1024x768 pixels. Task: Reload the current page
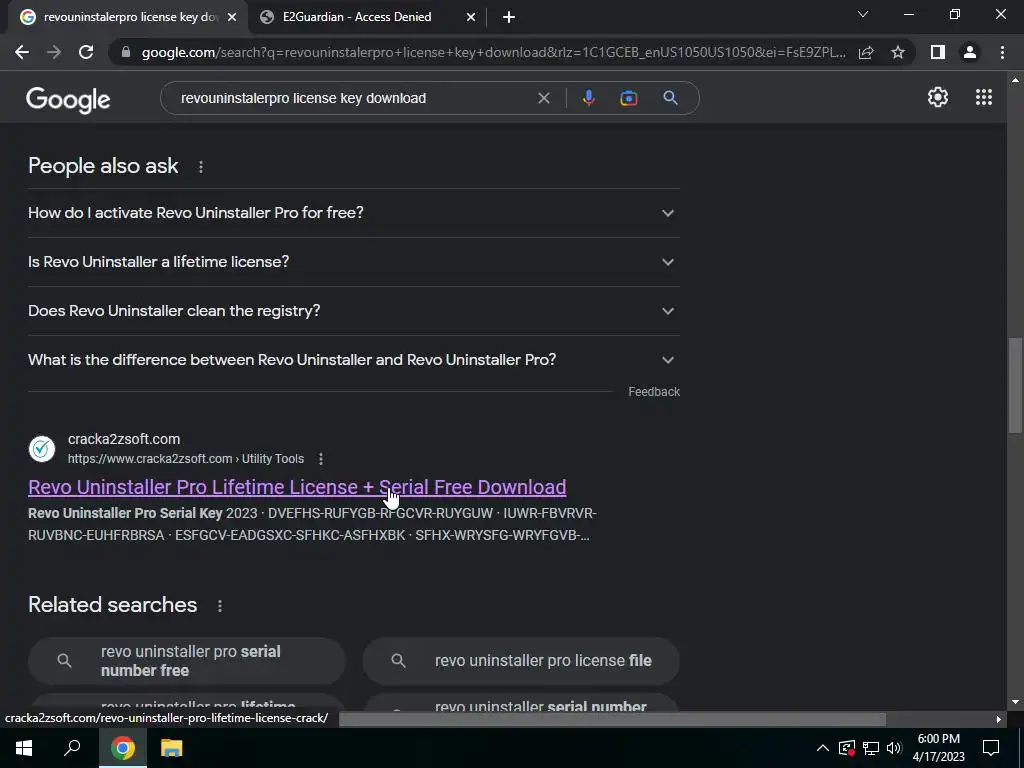(86, 52)
